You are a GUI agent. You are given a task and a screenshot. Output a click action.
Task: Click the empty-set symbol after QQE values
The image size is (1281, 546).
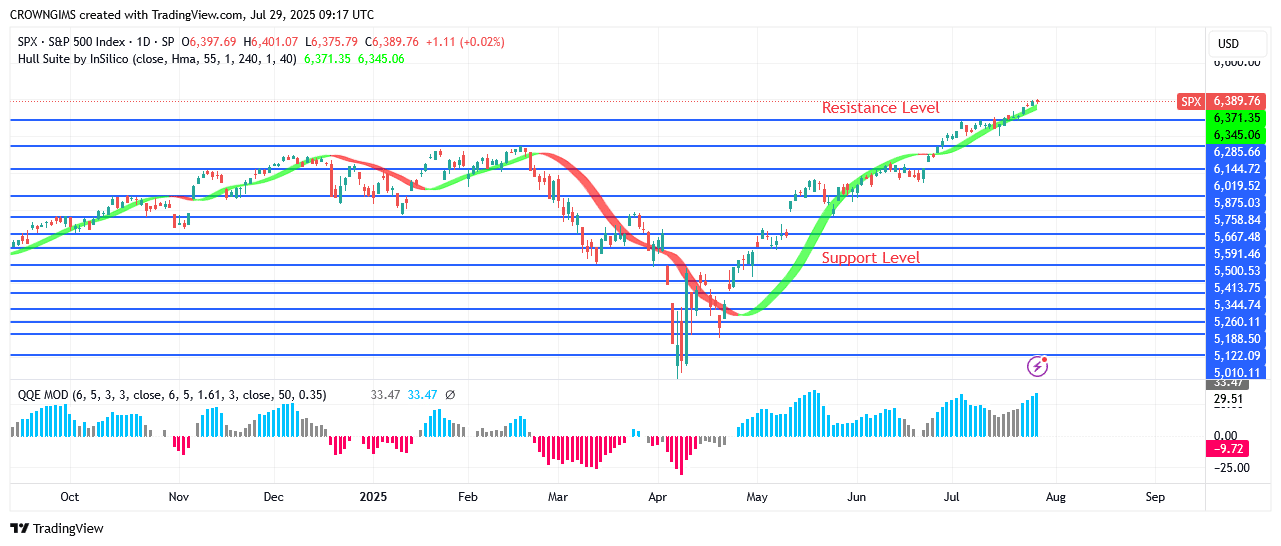coord(450,395)
